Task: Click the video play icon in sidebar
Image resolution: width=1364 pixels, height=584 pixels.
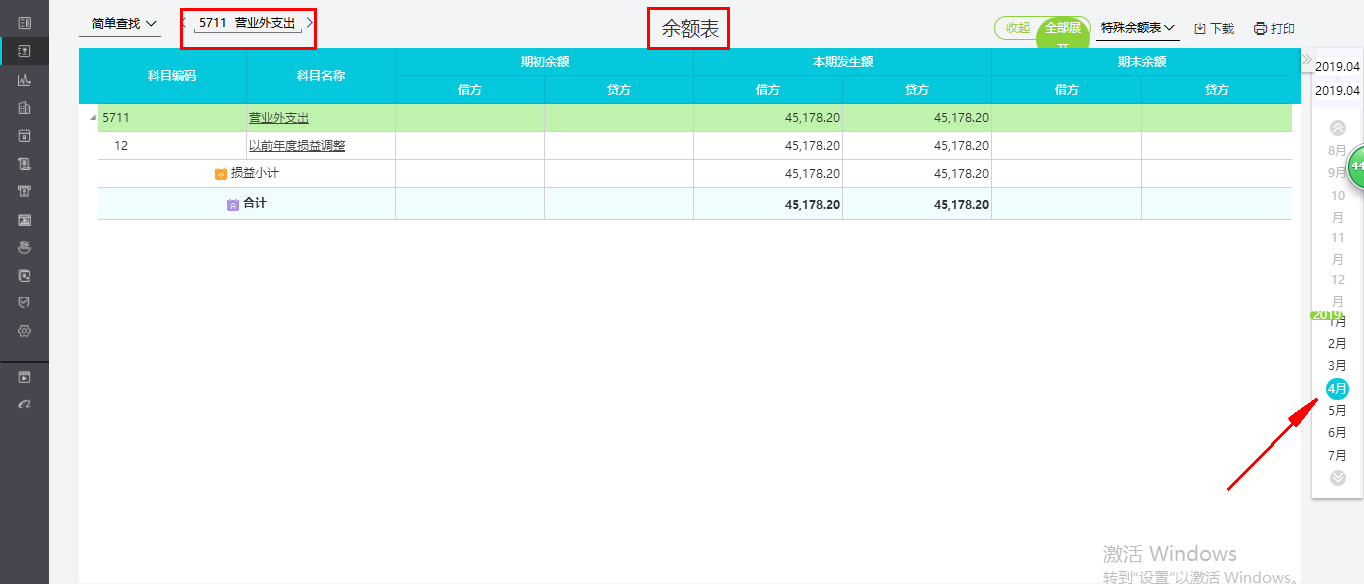Action: [25, 378]
